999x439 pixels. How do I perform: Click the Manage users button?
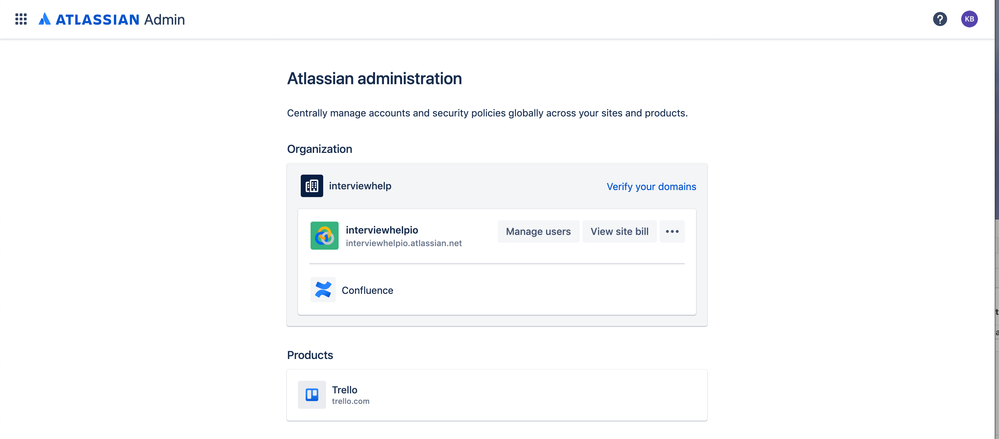[x=538, y=231]
